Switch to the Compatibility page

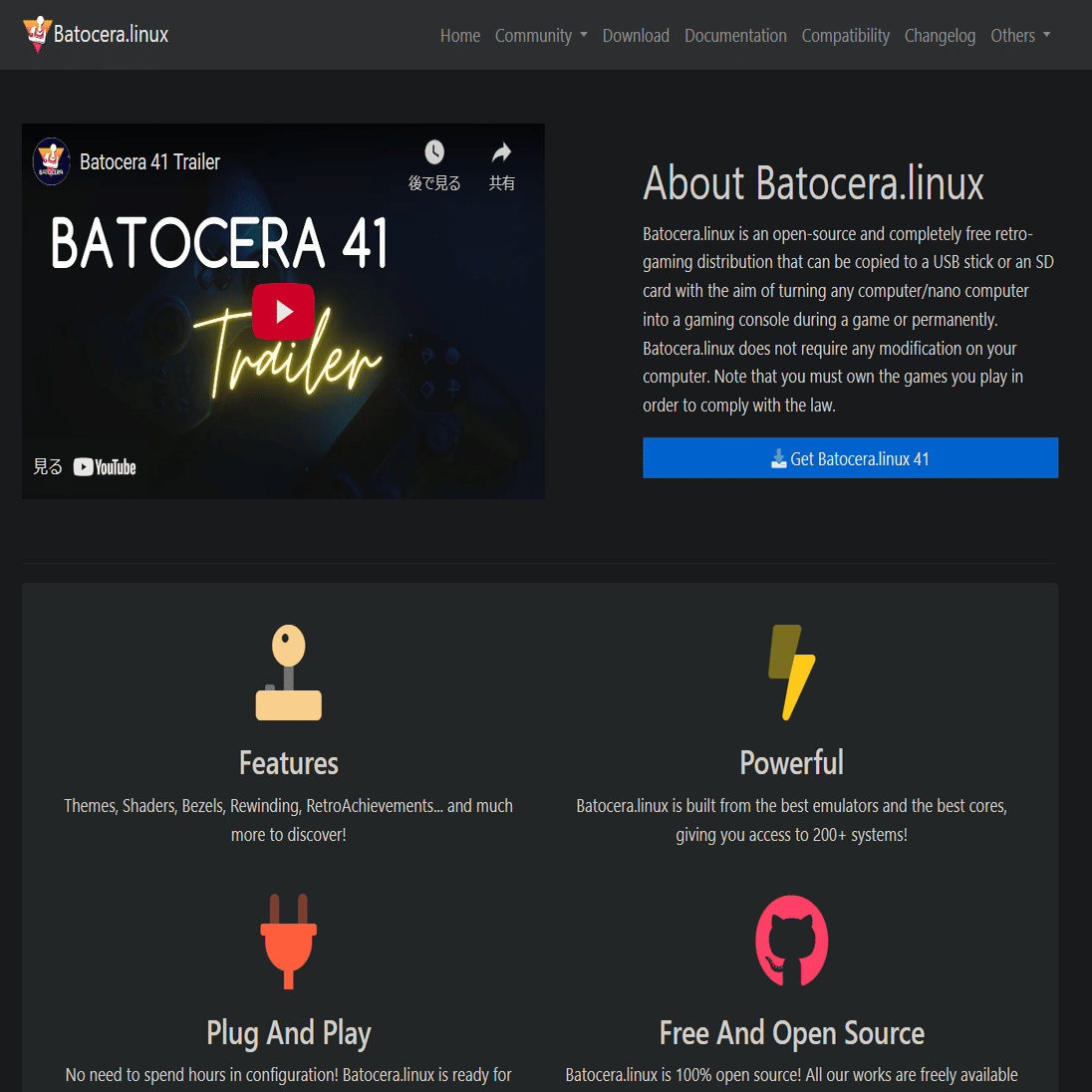[845, 35]
